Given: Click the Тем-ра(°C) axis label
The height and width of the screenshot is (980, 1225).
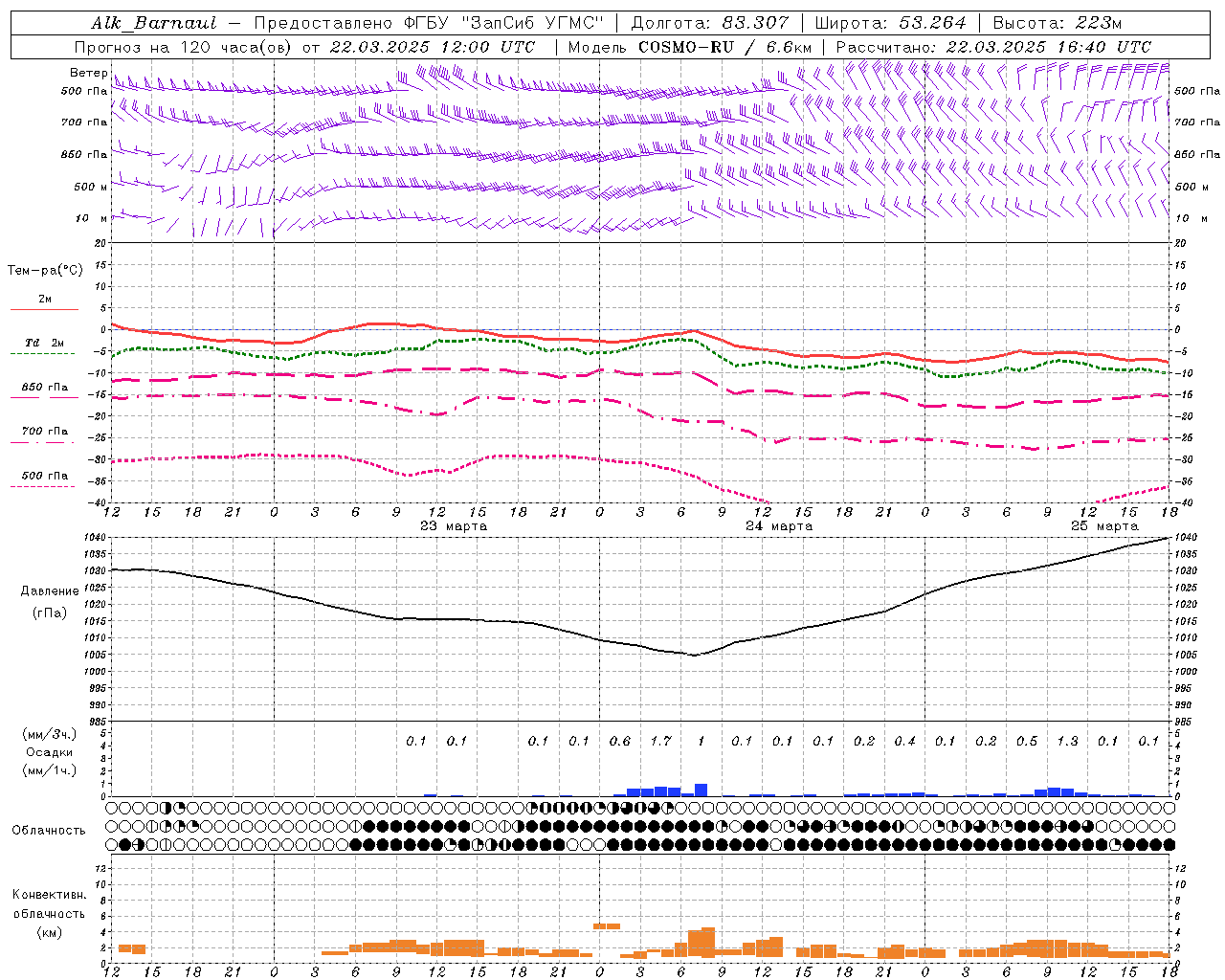Looking at the screenshot, I should (45, 271).
